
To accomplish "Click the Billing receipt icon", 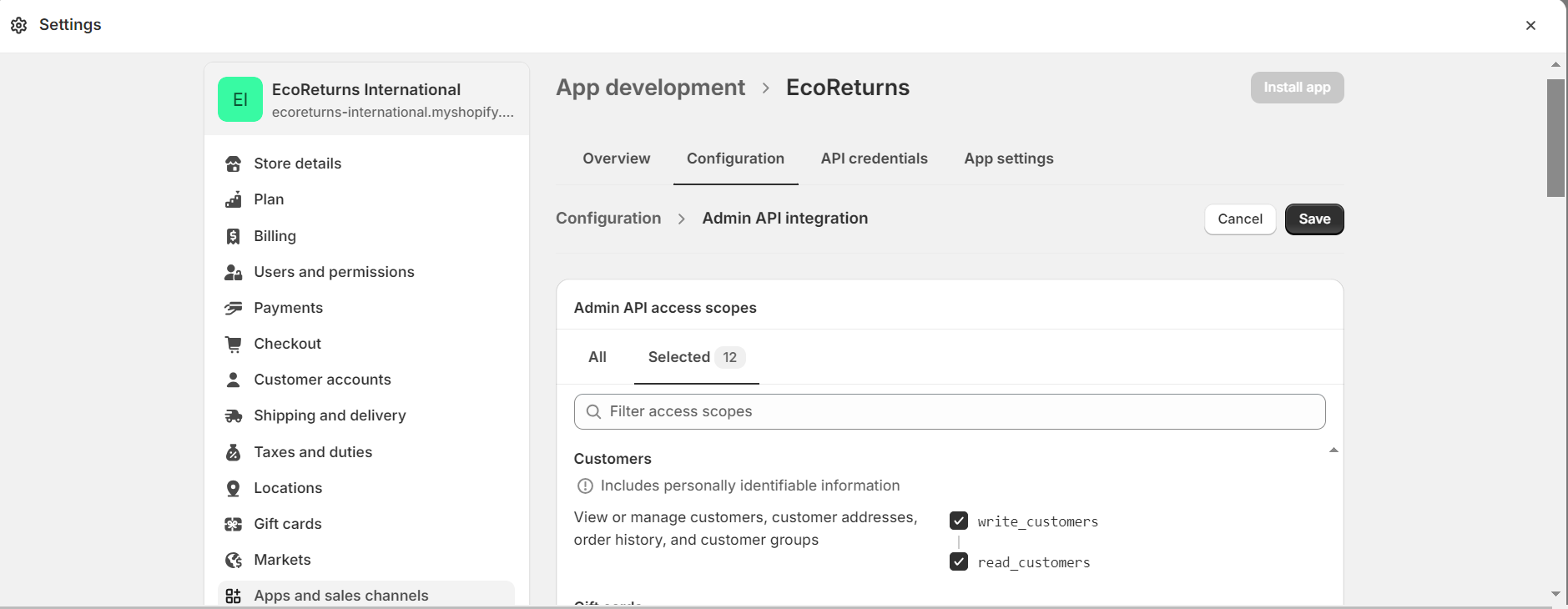I will (234, 236).
